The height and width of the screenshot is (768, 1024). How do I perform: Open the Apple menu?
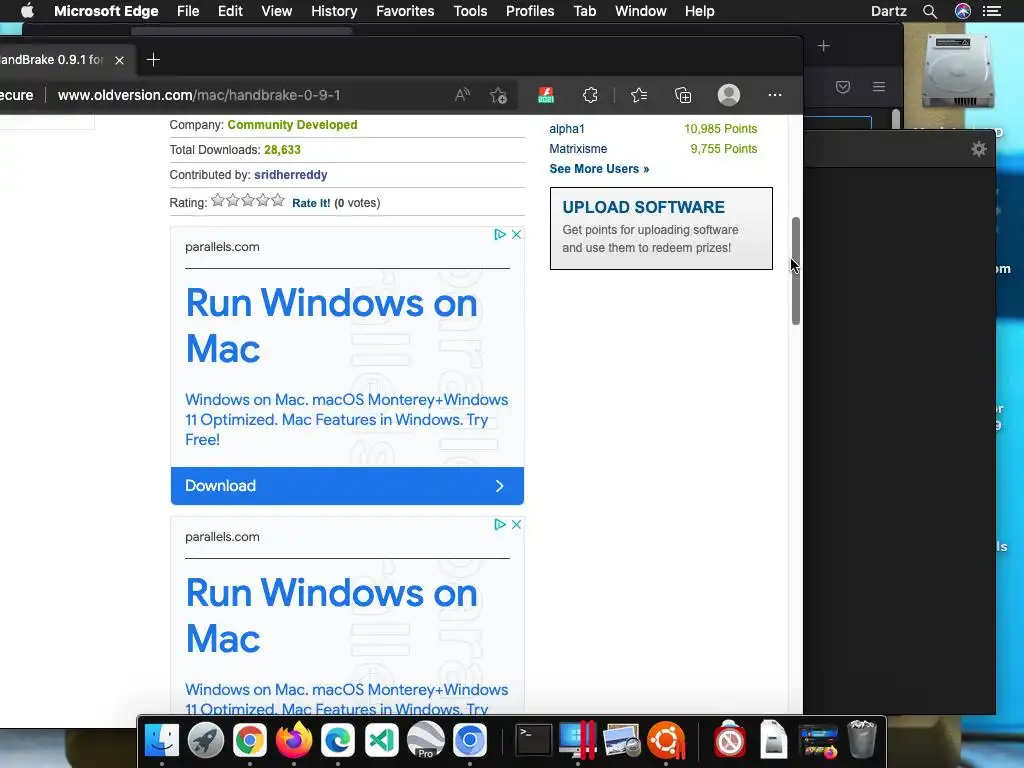(x=27, y=11)
